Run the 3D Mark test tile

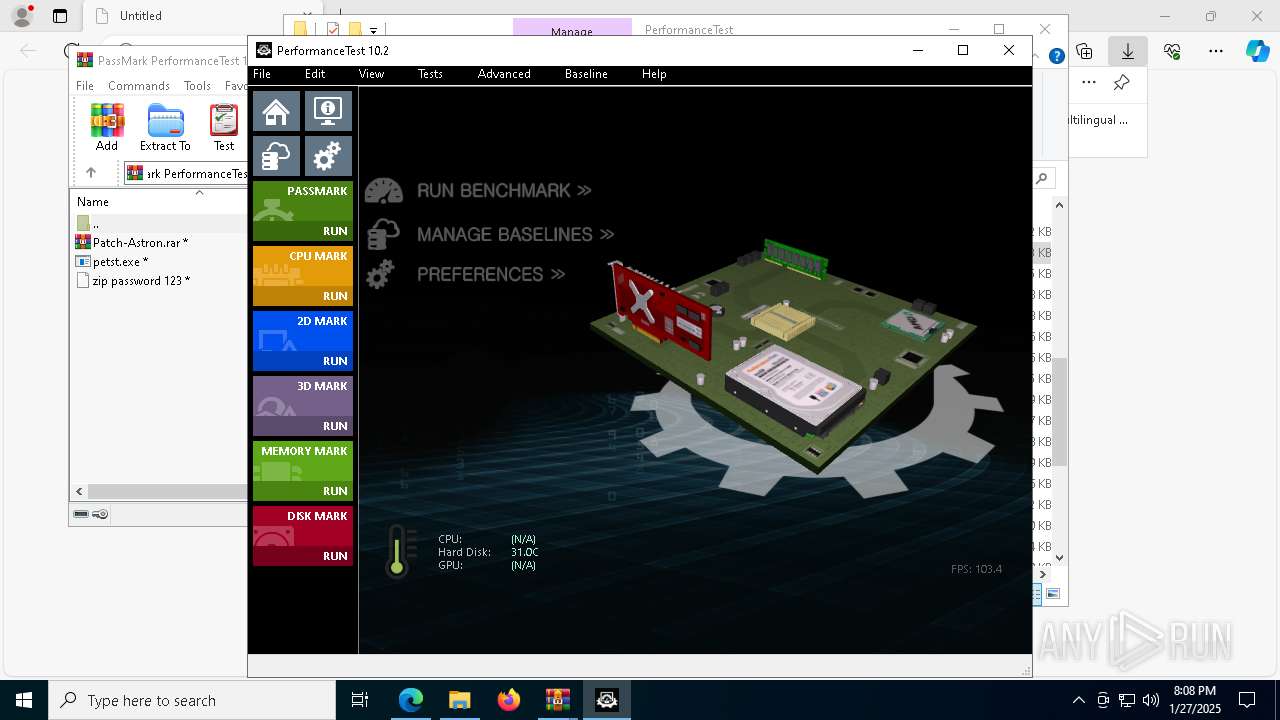(x=303, y=406)
